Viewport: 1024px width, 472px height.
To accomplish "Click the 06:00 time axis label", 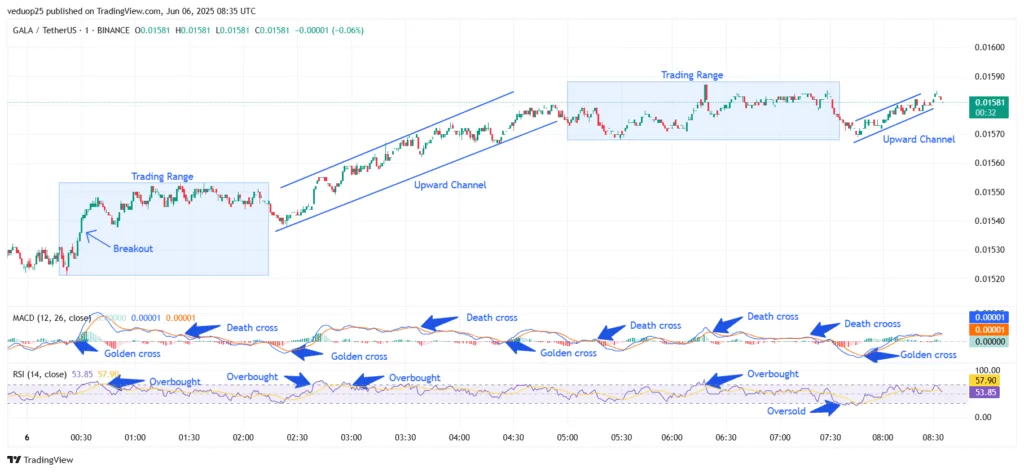I will [x=672, y=437].
